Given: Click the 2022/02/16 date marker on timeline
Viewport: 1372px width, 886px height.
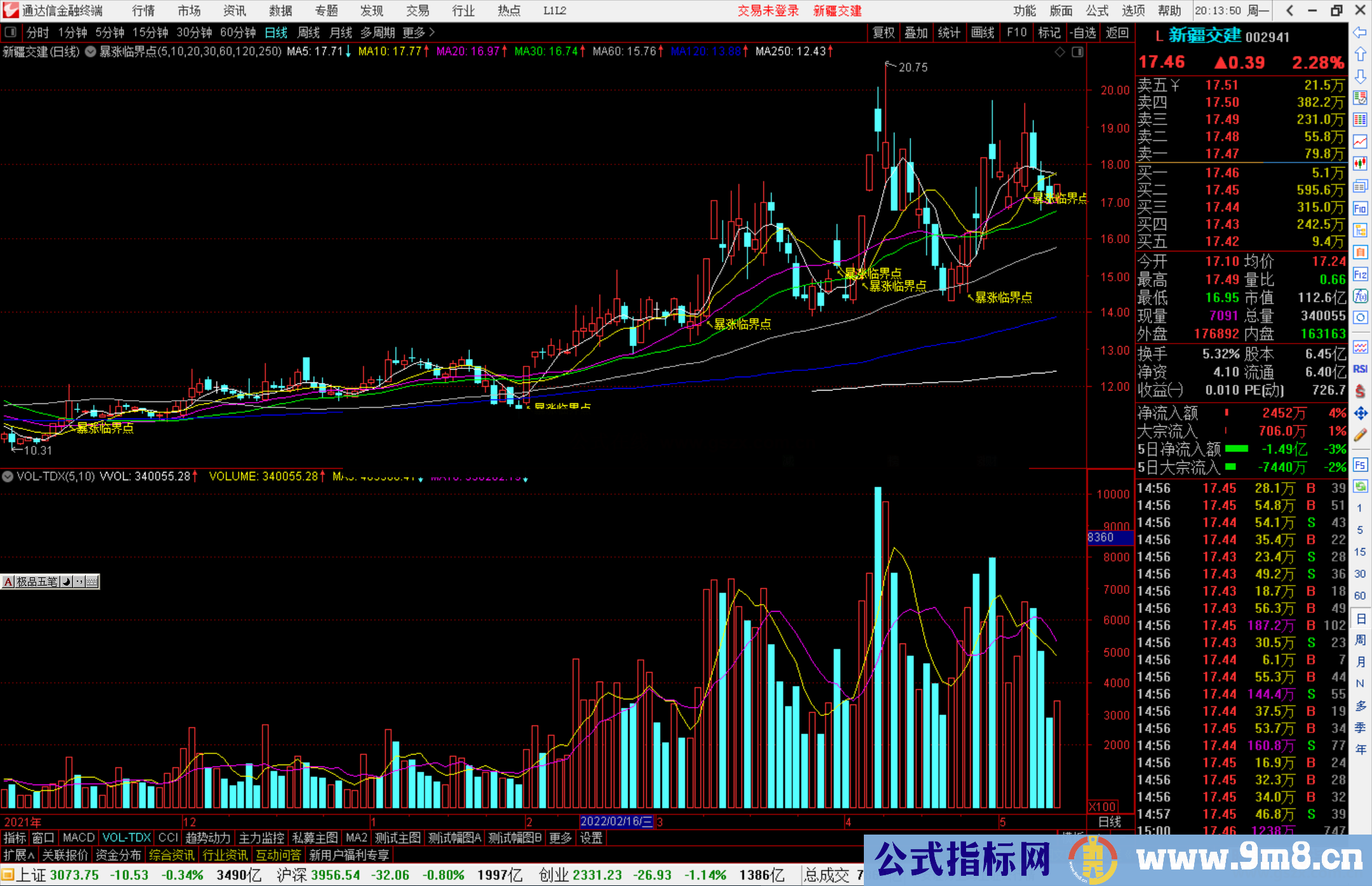Looking at the screenshot, I should click(x=615, y=821).
